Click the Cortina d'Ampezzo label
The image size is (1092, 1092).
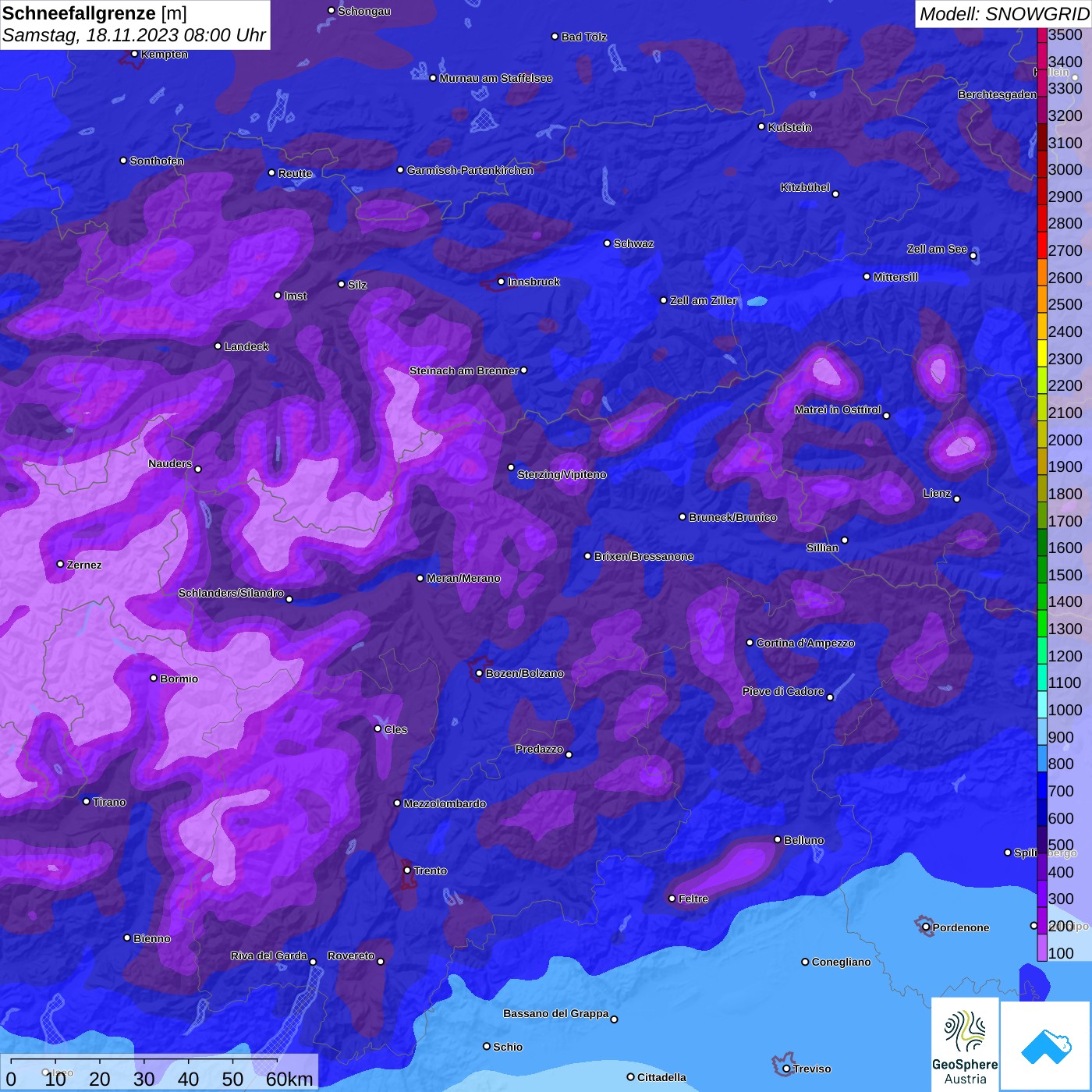(x=805, y=643)
